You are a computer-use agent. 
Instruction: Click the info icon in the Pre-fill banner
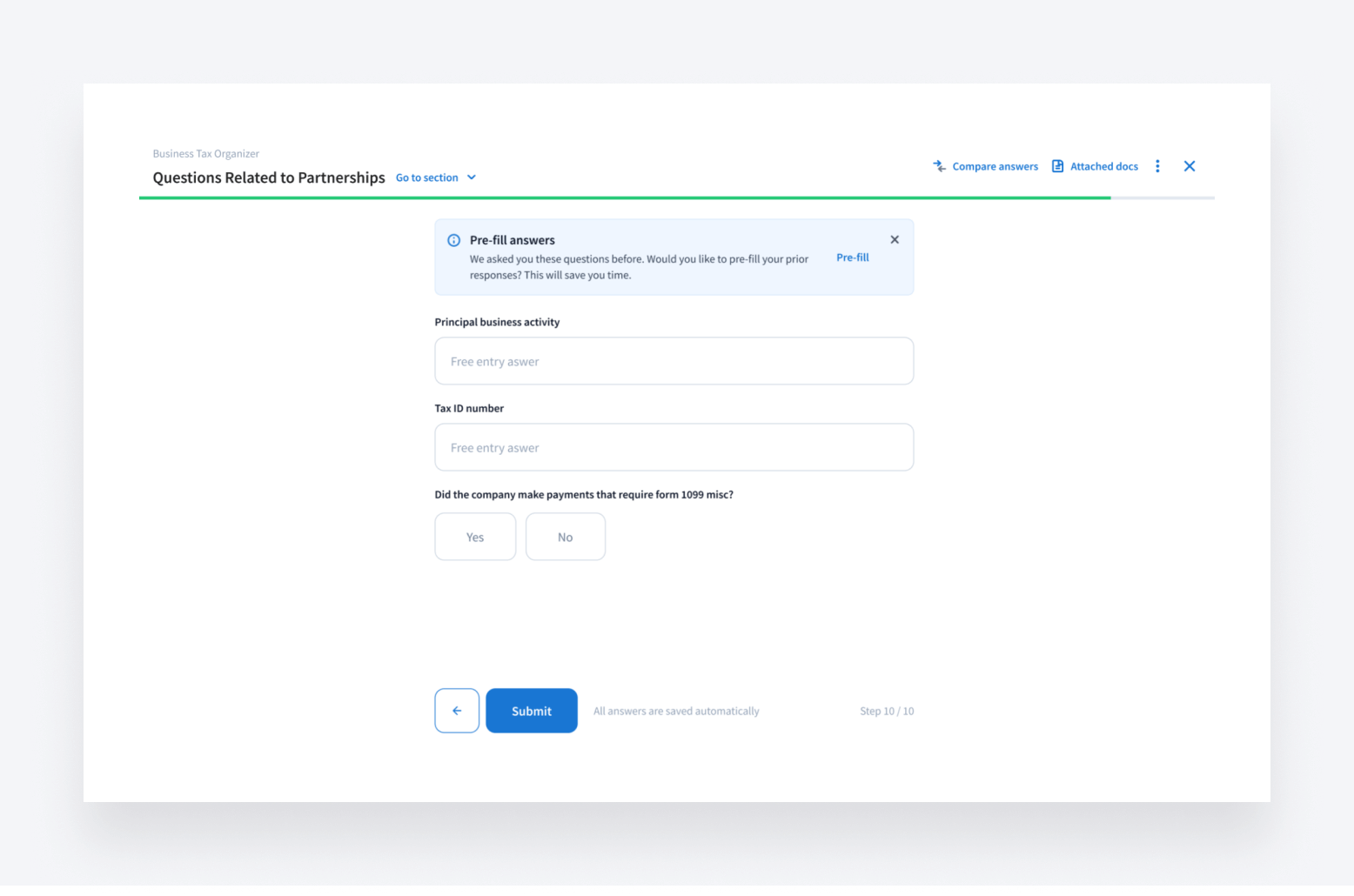453,241
